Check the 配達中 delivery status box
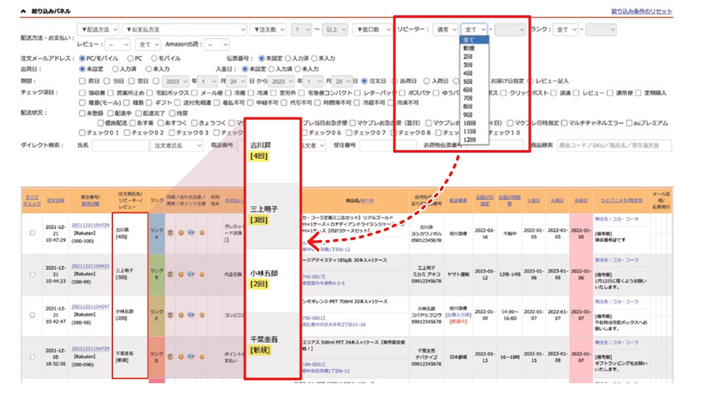The image size is (704, 399). coord(110,113)
